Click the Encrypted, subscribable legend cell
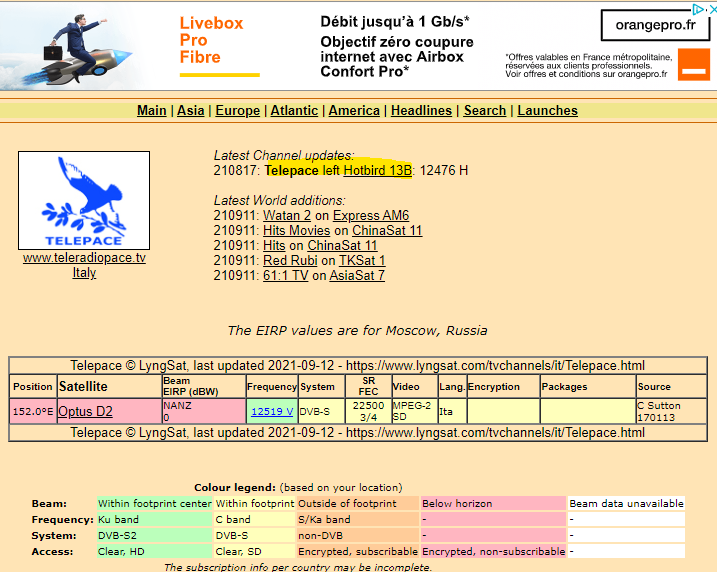 click(358, 551)
